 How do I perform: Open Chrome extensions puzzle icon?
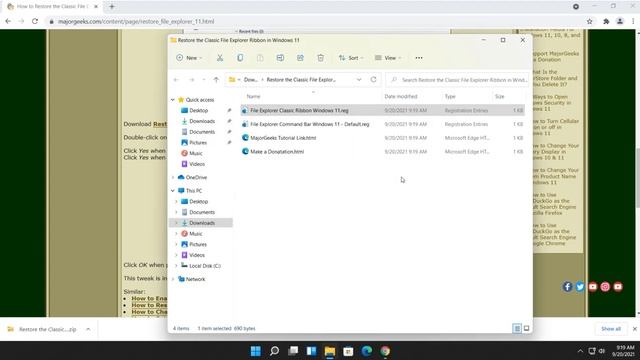click(606, 21)
